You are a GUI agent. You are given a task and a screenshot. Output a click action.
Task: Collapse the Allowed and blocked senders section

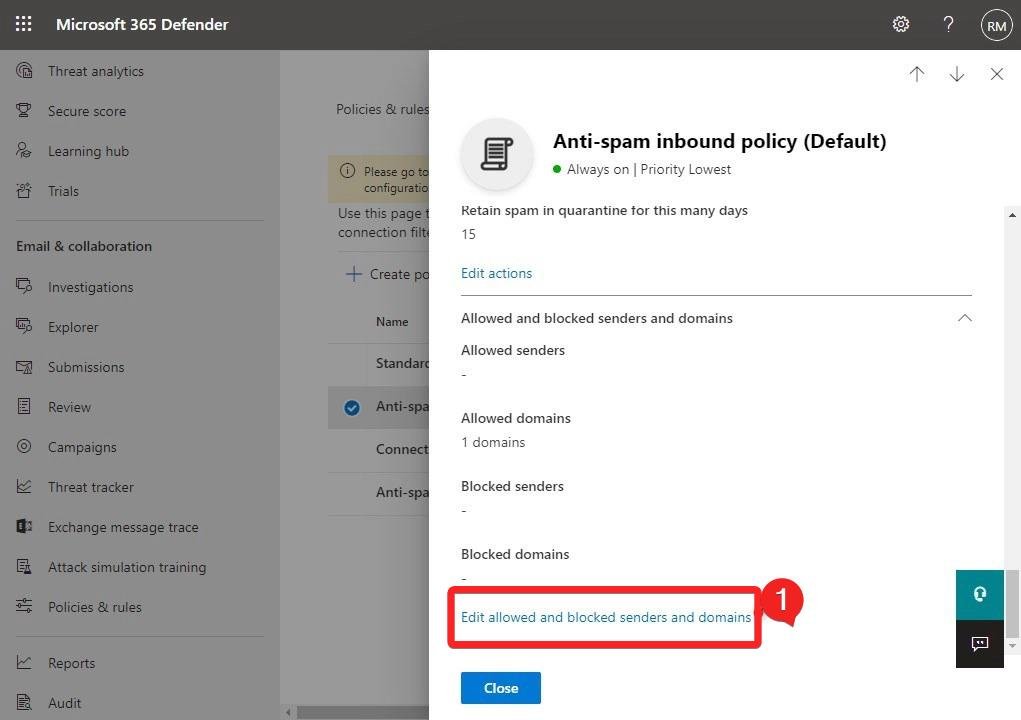pyautogui.click(x=963, y=318)
